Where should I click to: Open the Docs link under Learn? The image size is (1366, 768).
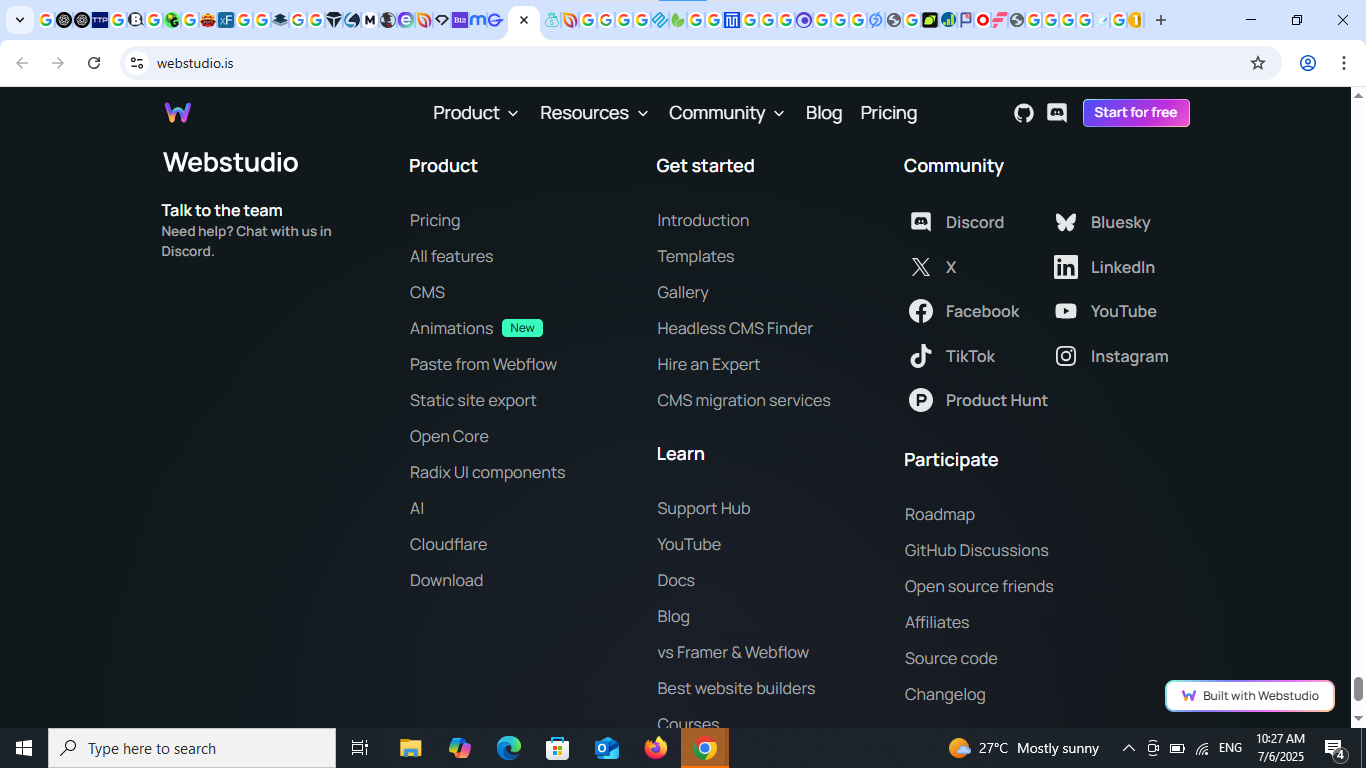[676, 580]
